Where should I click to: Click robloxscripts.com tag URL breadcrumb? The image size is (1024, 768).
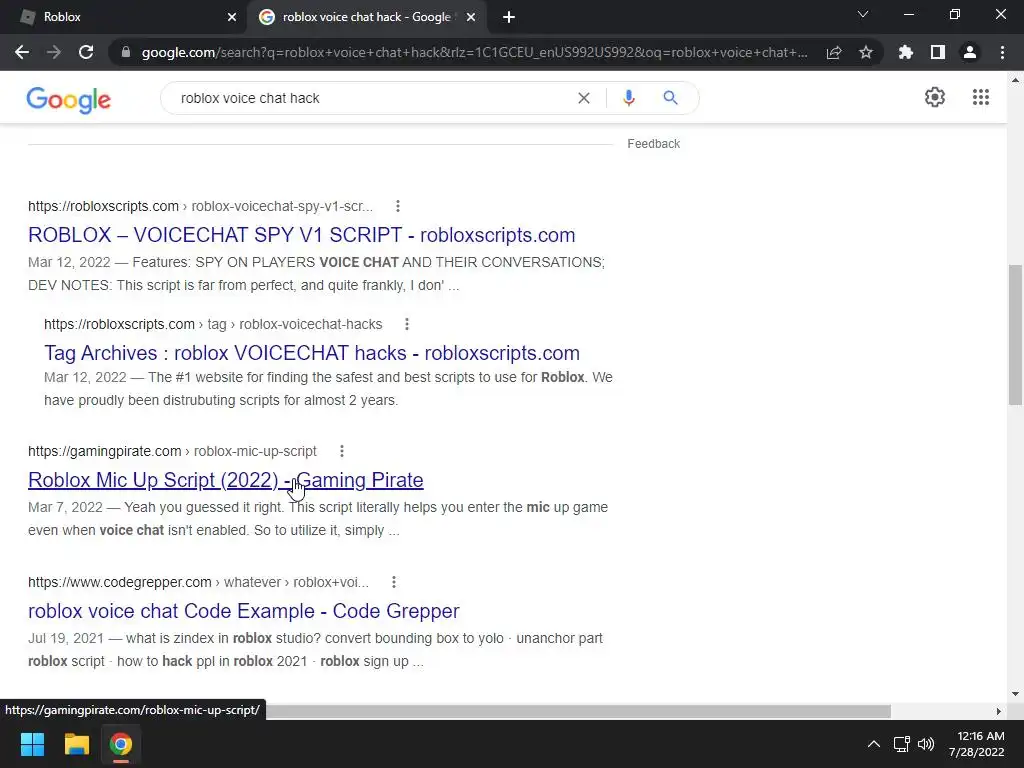click(x=213, y=324)
